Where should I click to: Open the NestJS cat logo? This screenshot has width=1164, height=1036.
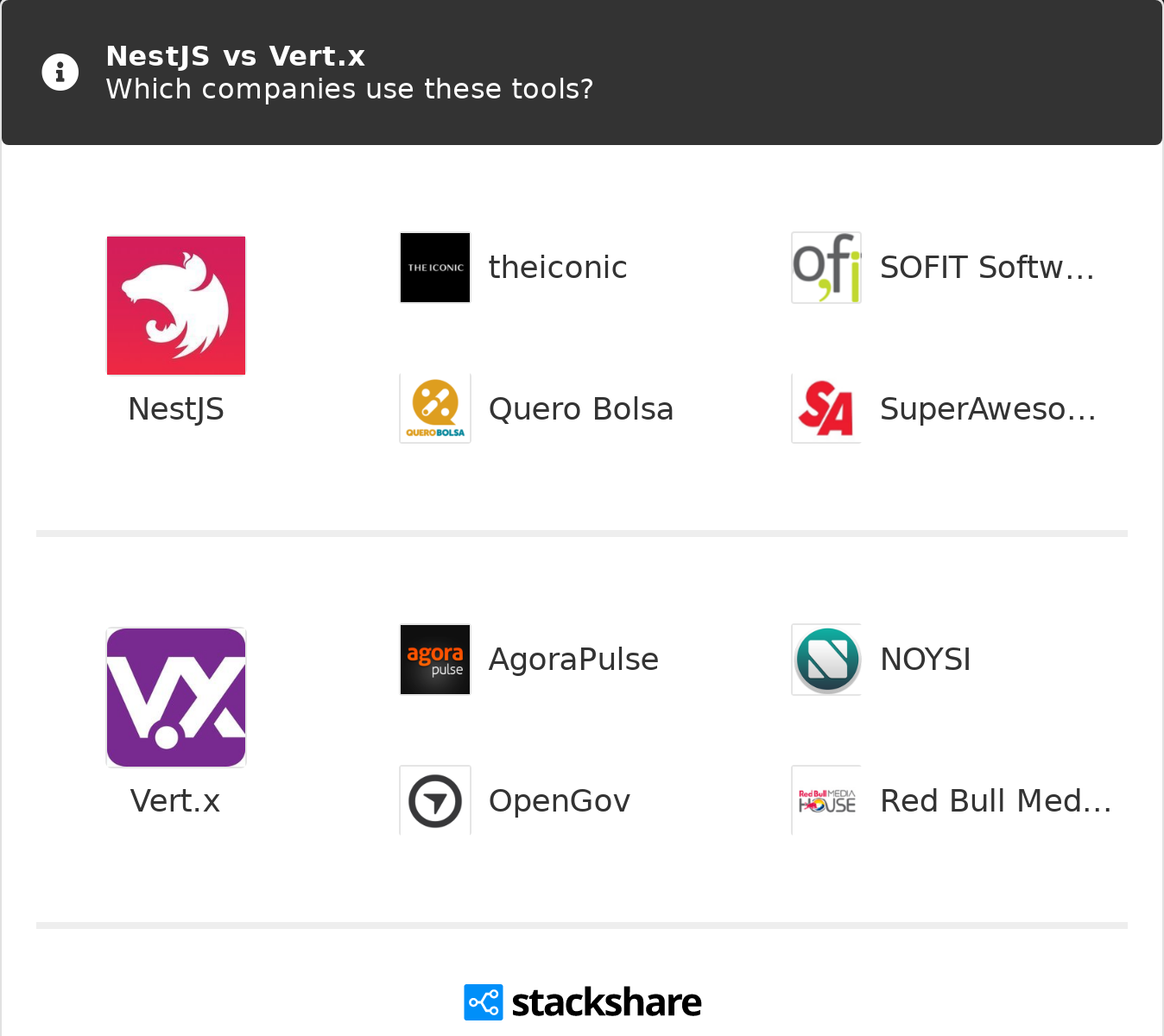[x=176, y=306]
